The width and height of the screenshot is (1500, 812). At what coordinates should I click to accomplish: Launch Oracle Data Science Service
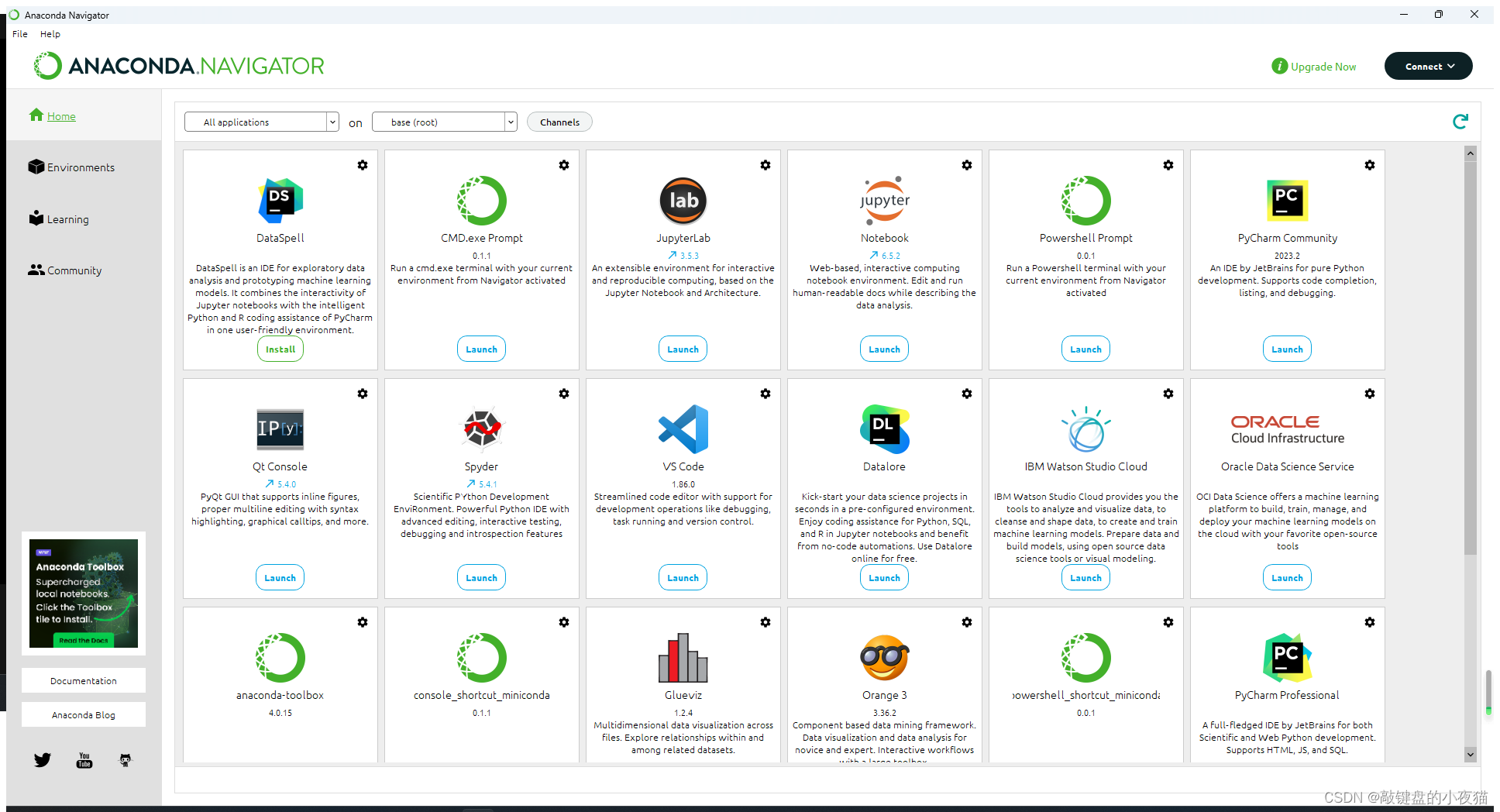click(x=1288, y=578)
